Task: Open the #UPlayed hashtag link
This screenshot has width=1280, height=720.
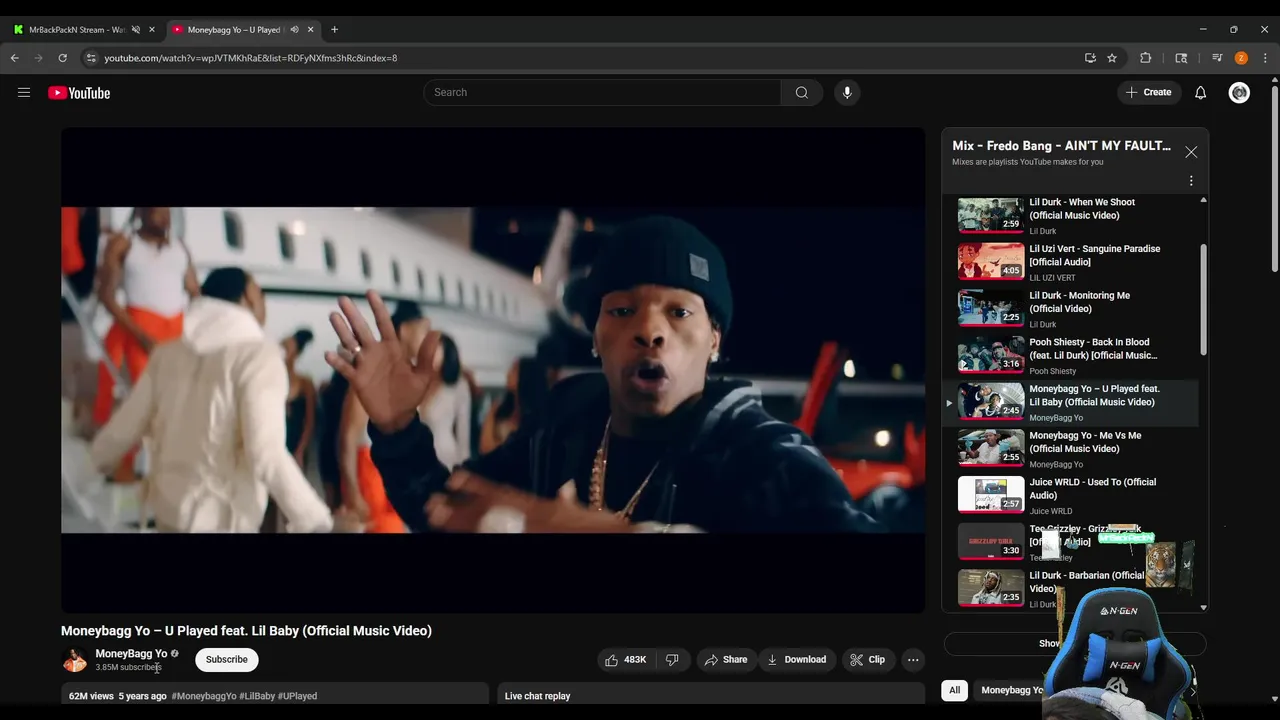Action: coord(298,696)
